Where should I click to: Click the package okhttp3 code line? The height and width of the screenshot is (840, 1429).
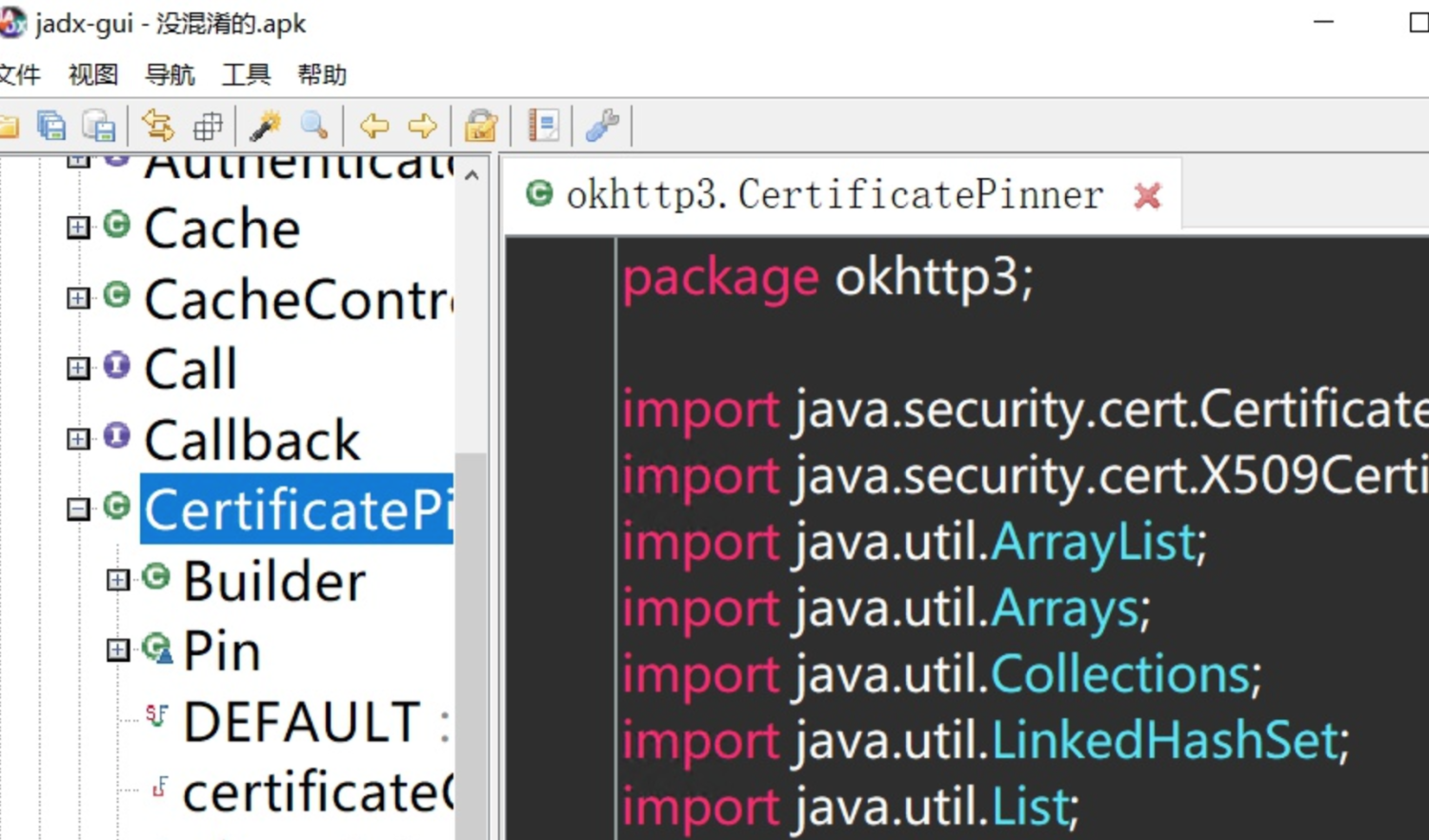click(x=827, y=278)
